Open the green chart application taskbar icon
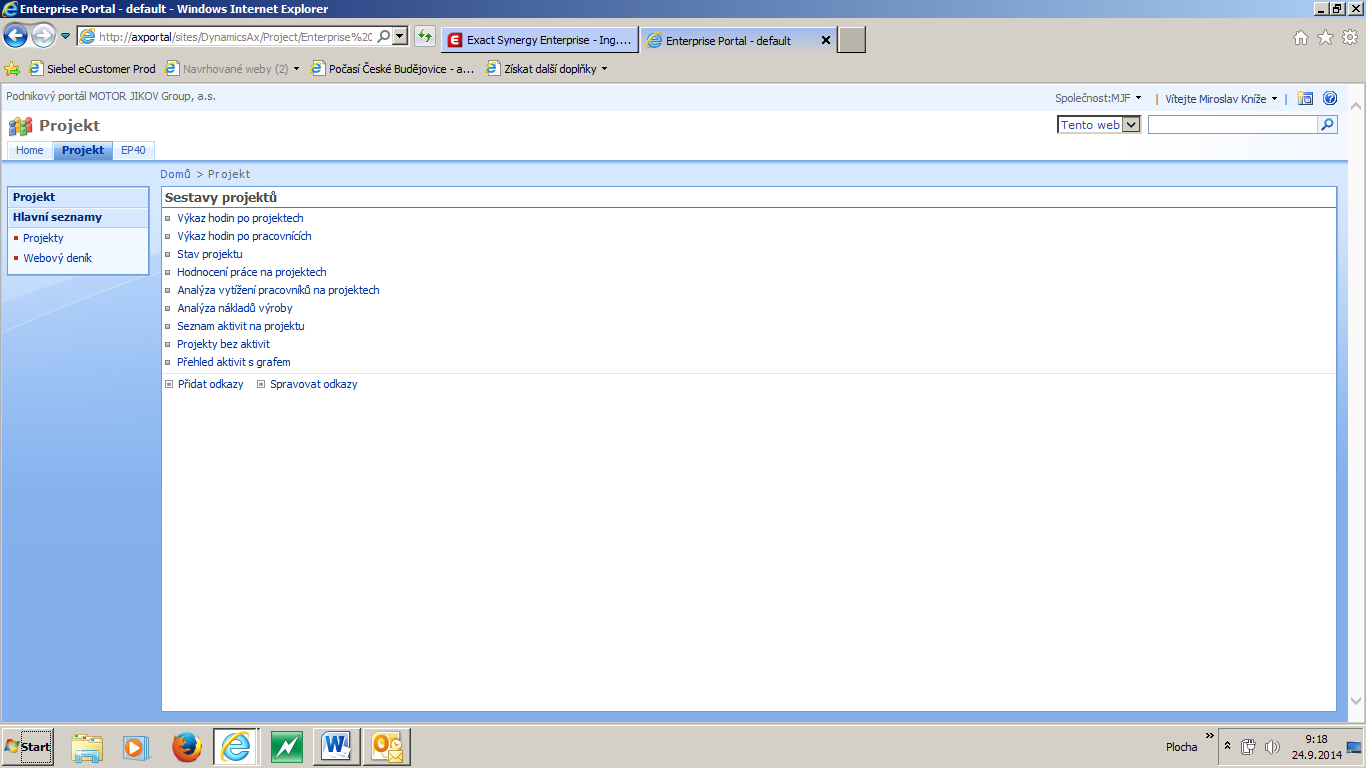This screenshot has width=1366, height=768. [287, 747]
